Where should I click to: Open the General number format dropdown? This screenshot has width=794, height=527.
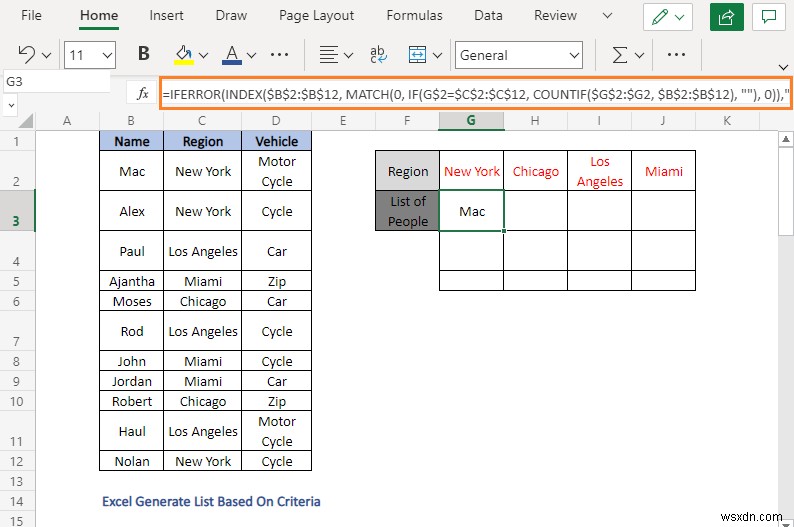tap(519, 55)
